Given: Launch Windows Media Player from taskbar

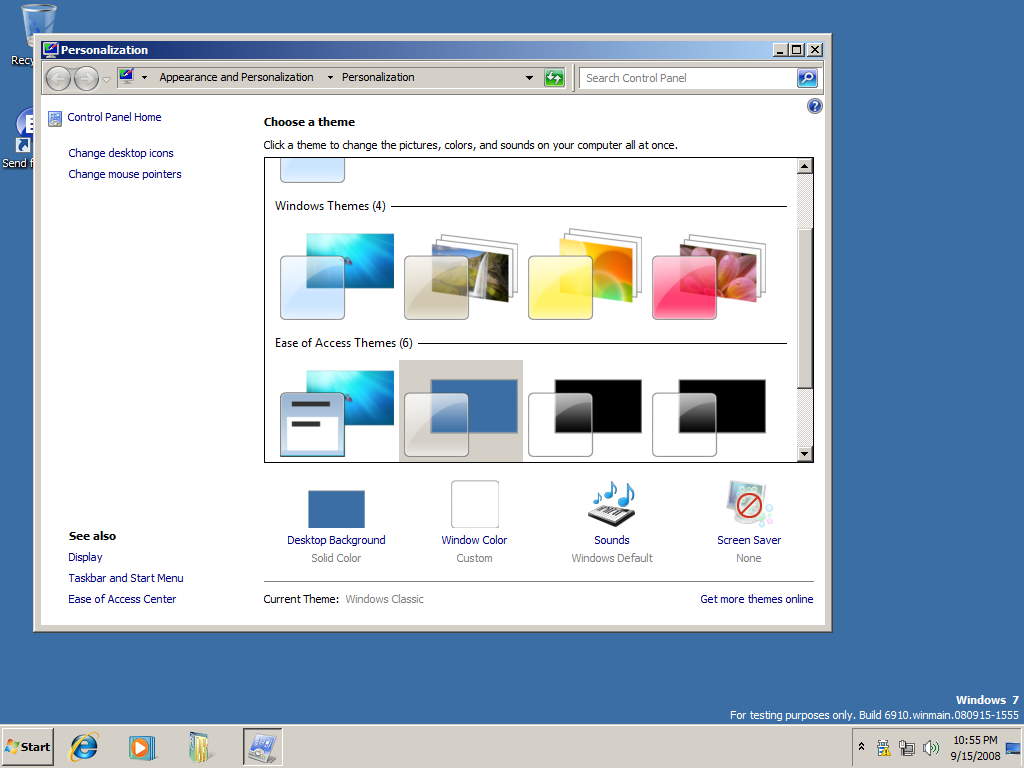Looking at the screenshot, I should (x=142, y=746).
